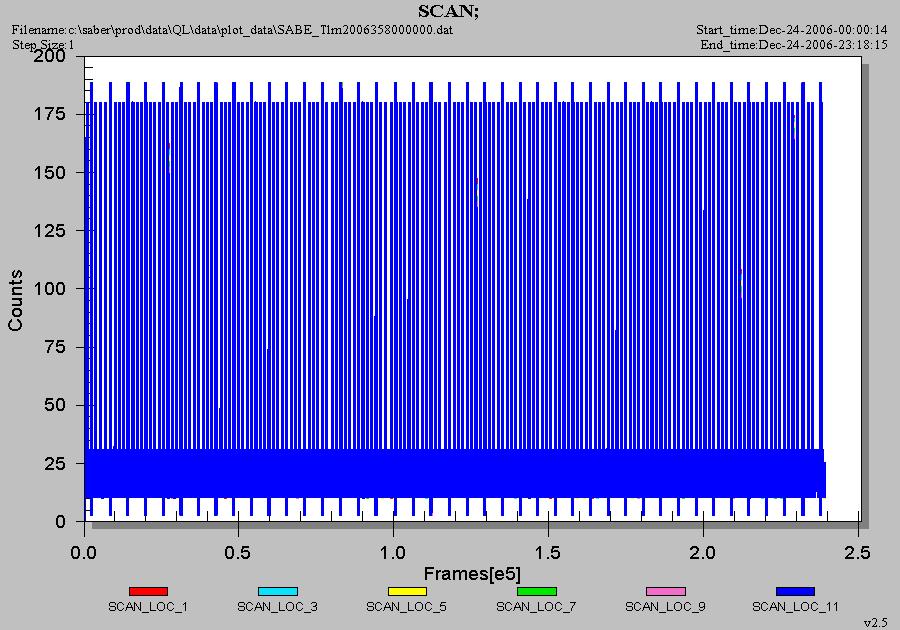Click the 0.5 x-axis tick value
Image resolution: width=900 pixels, height=630 pixels.
click(238, 553)
